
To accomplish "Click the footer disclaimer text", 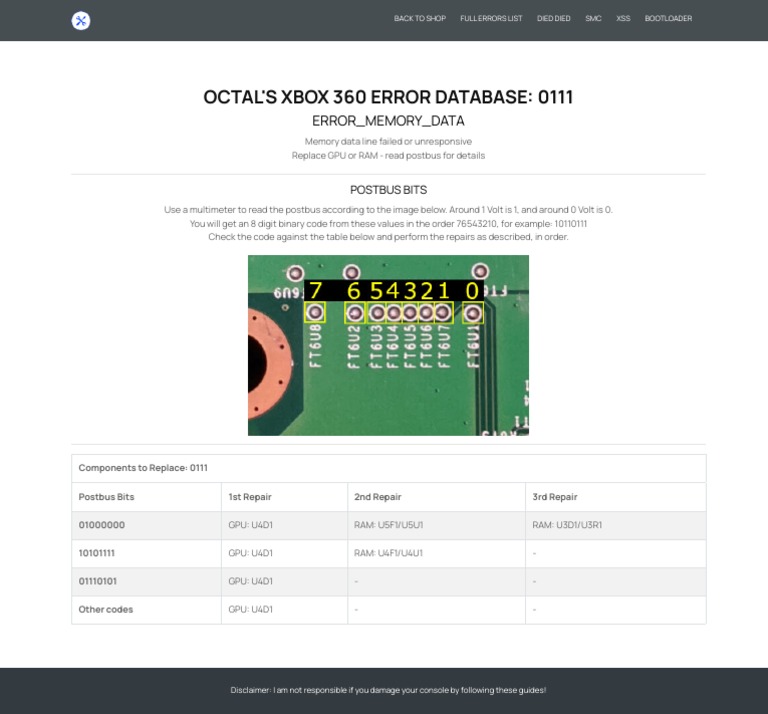I will (388, 690).
